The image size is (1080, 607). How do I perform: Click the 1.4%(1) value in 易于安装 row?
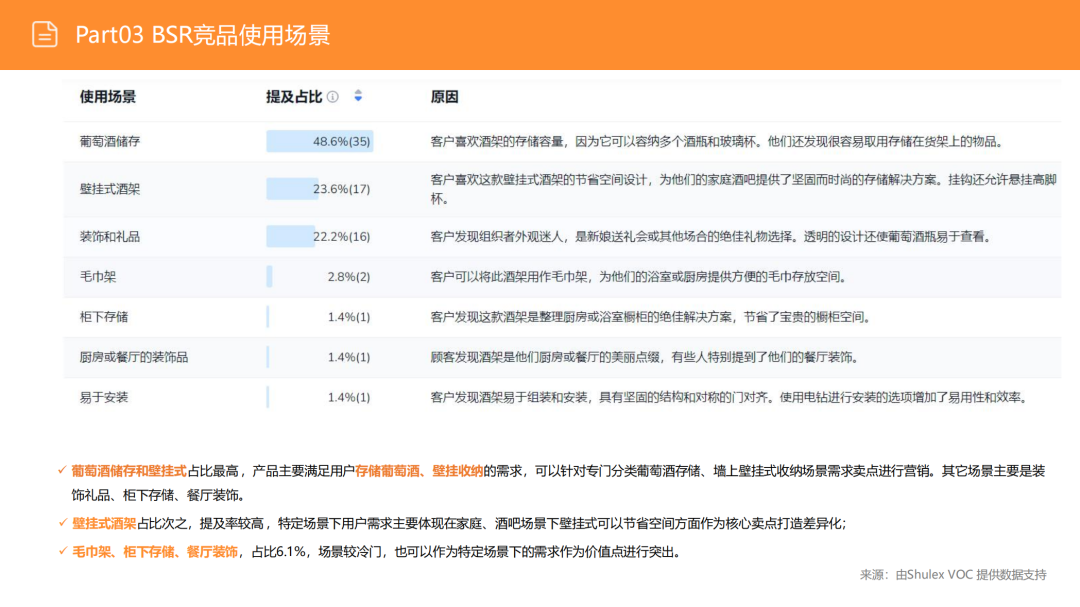(x=349, y=397)
